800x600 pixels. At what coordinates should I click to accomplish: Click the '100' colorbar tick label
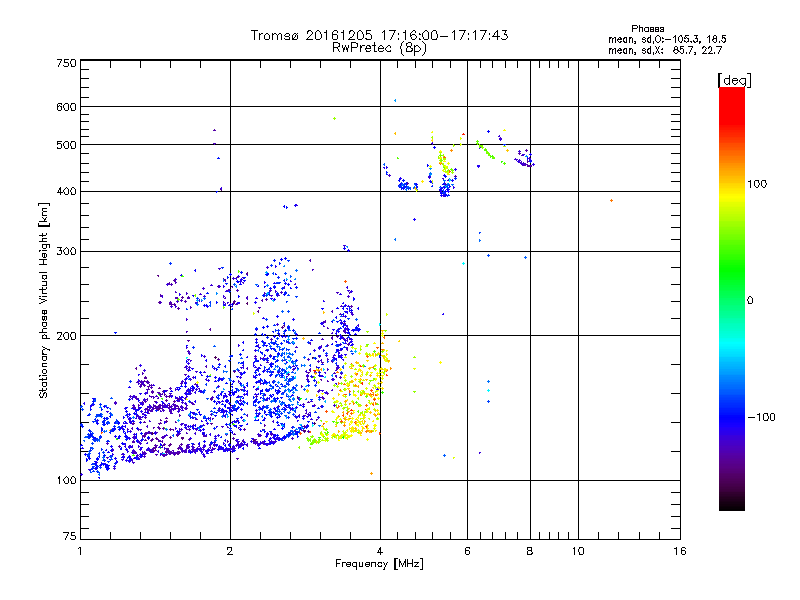(757, 184)
